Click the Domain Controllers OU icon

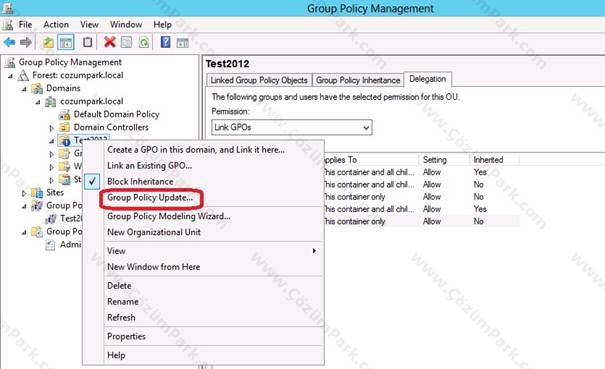point(64,127)
